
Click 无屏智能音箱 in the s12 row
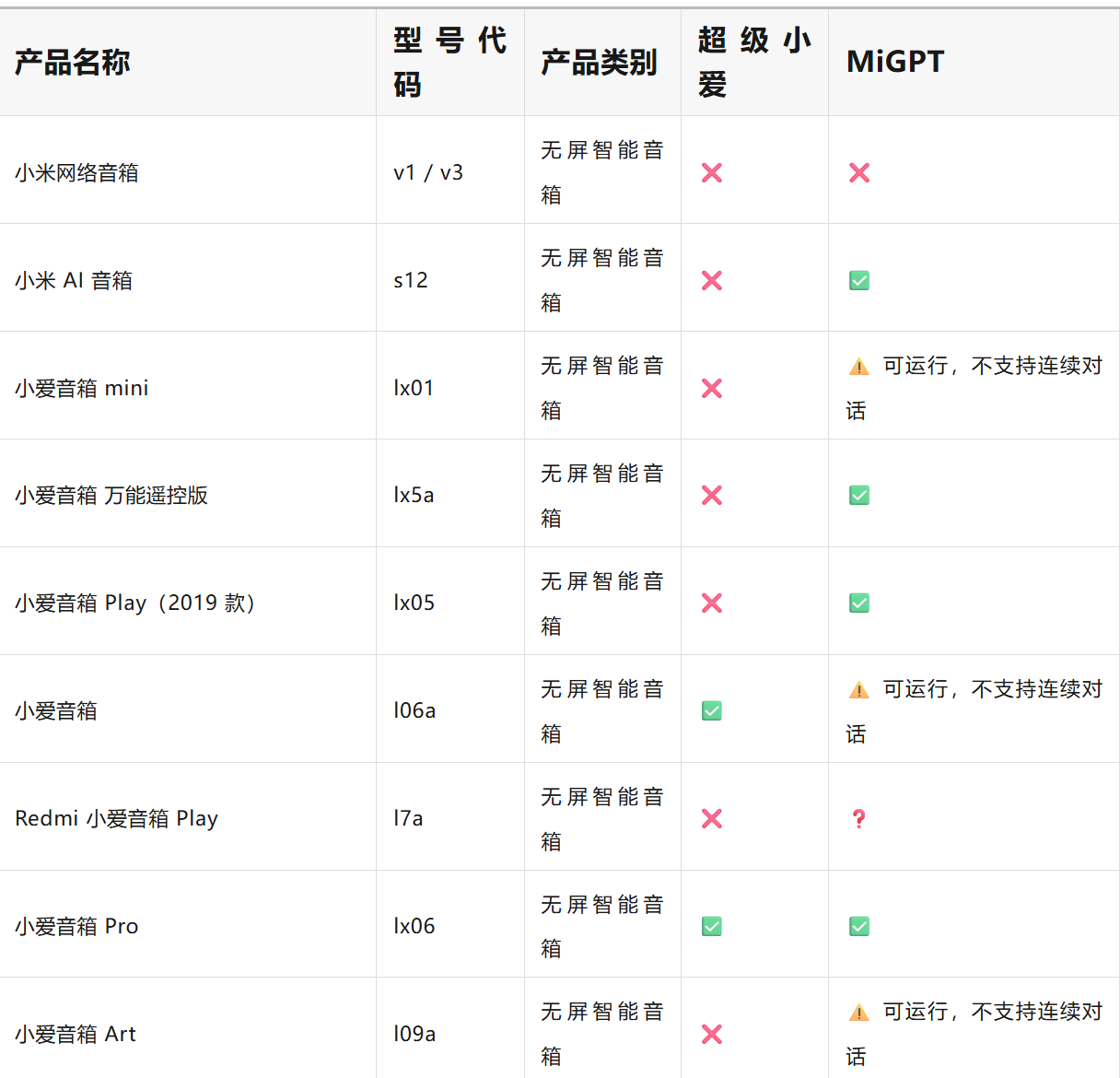pyautogui.click(x=602, y=280)
